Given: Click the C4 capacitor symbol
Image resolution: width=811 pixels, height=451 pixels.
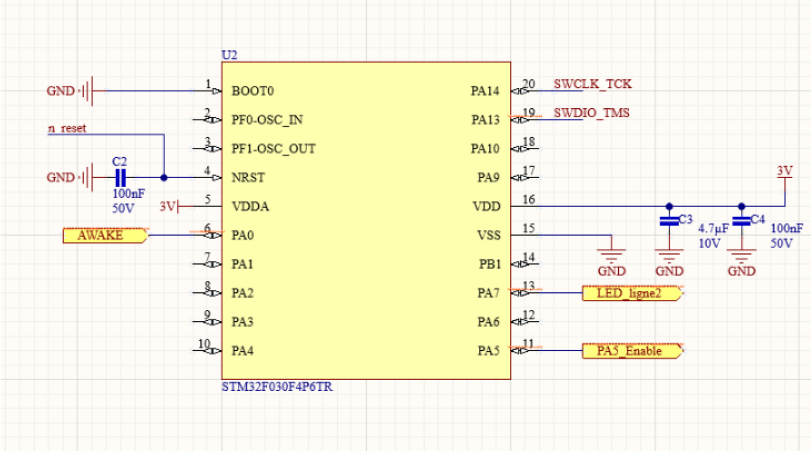Looking at the screenshot, I should coord(741,221).
